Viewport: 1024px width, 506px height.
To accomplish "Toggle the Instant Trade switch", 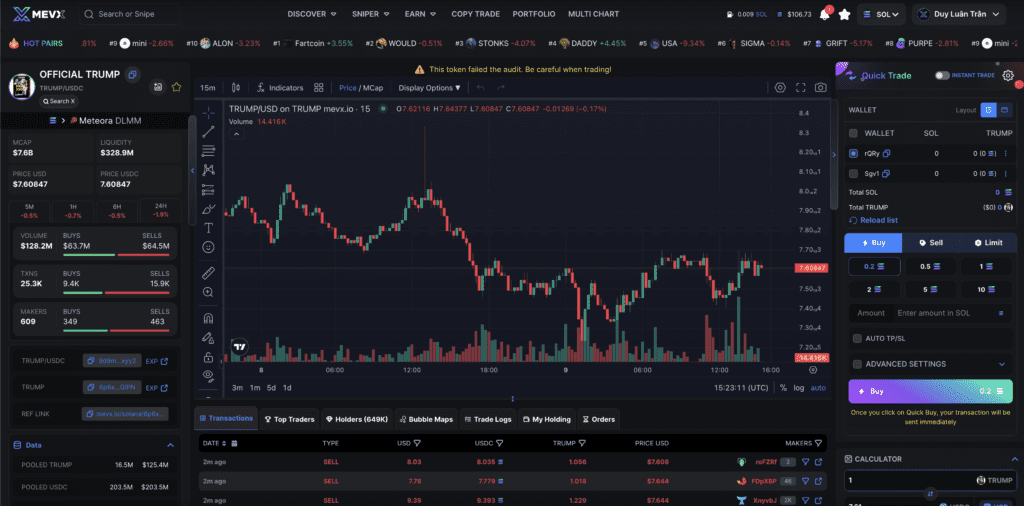I will click(942, 75).
